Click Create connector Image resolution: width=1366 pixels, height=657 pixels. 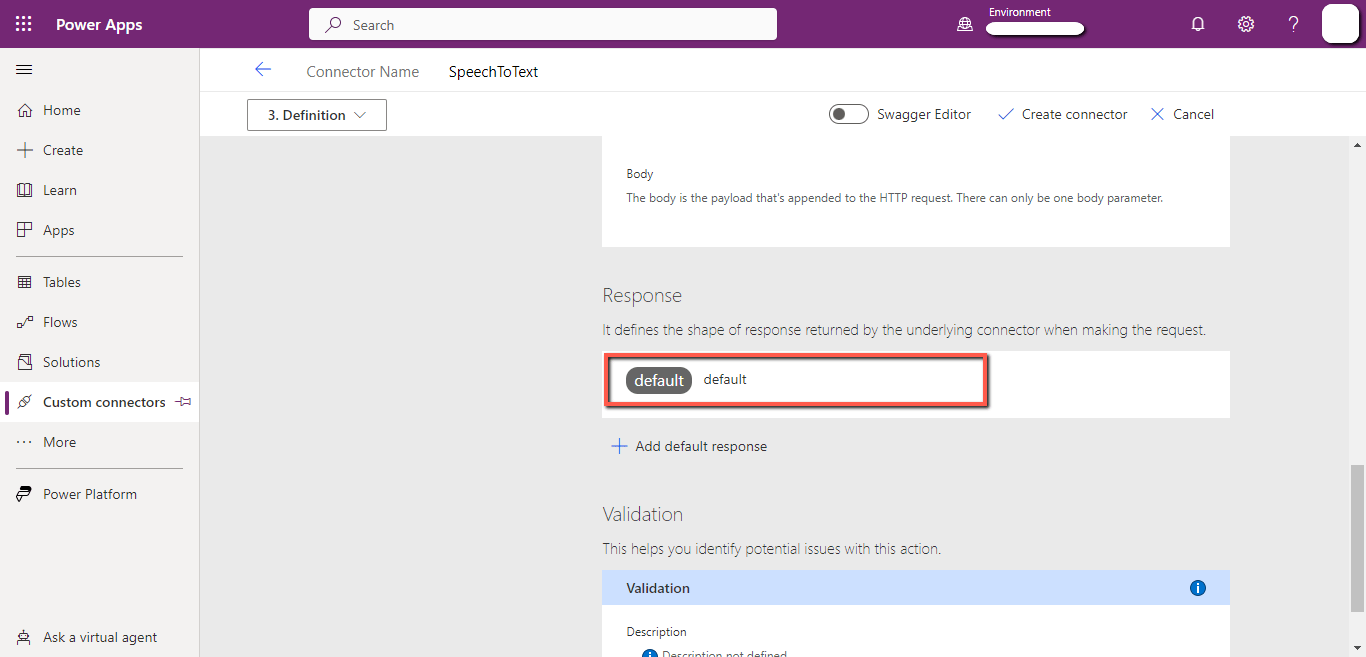(1063, 114)
